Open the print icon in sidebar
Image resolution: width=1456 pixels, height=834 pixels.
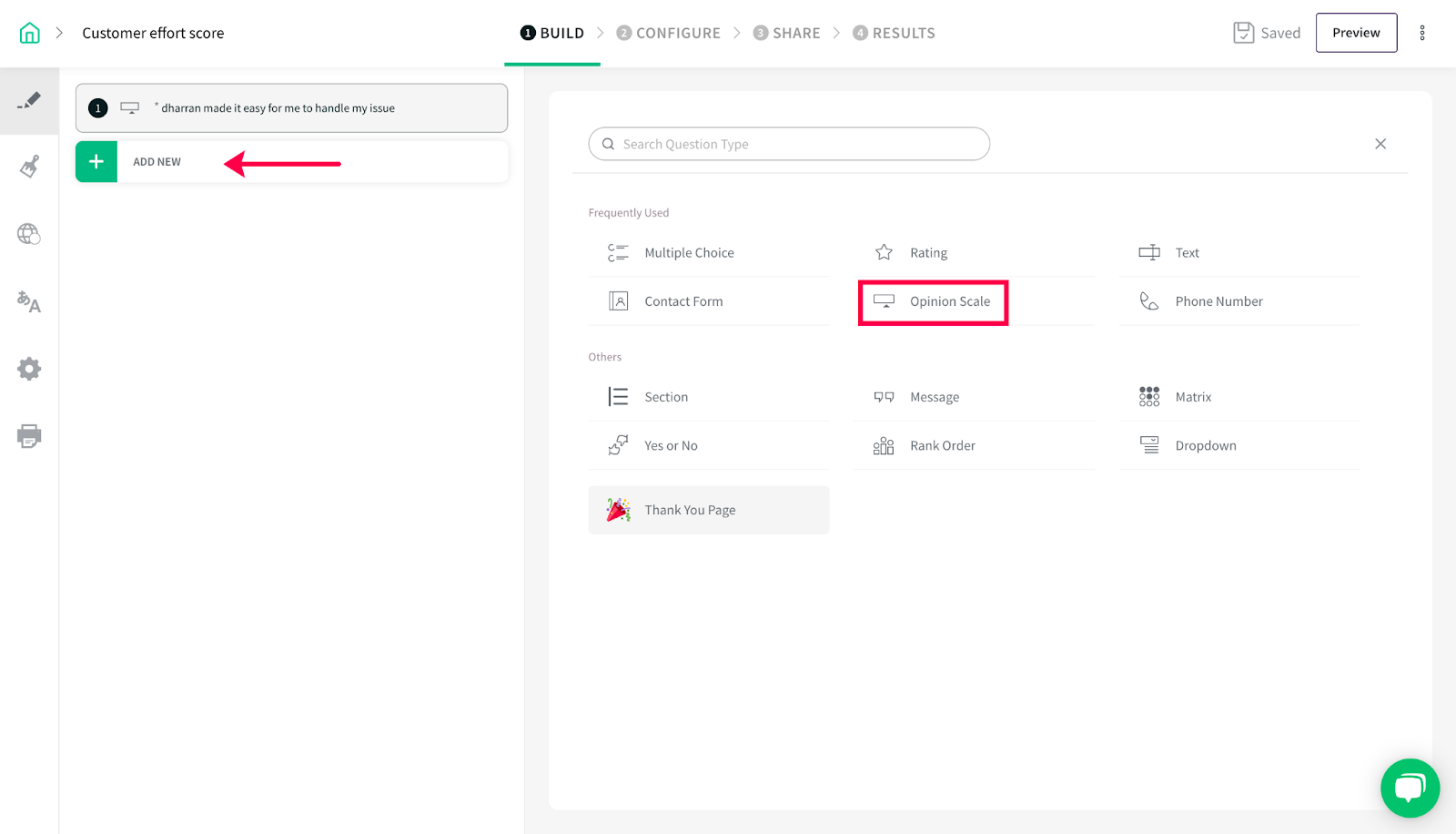coord(29,436)
